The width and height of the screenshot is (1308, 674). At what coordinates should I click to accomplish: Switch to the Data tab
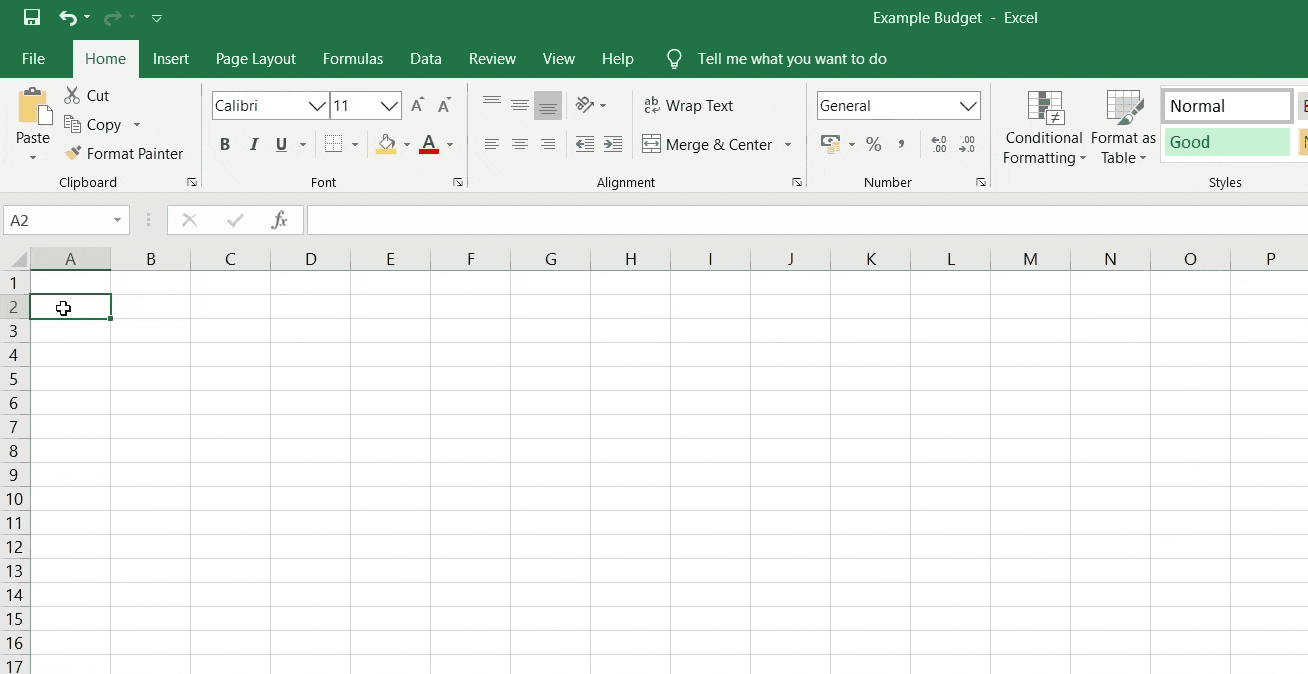pos(426,59)
